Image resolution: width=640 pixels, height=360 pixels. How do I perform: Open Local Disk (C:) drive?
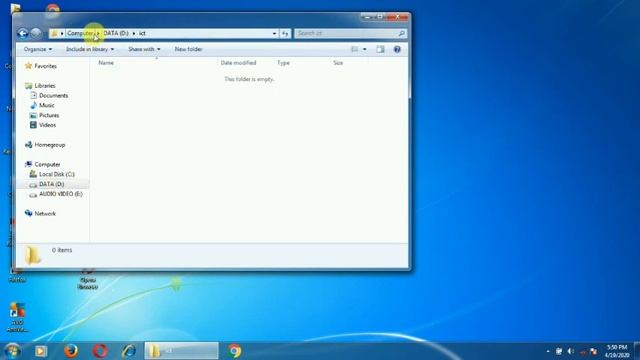57,174
